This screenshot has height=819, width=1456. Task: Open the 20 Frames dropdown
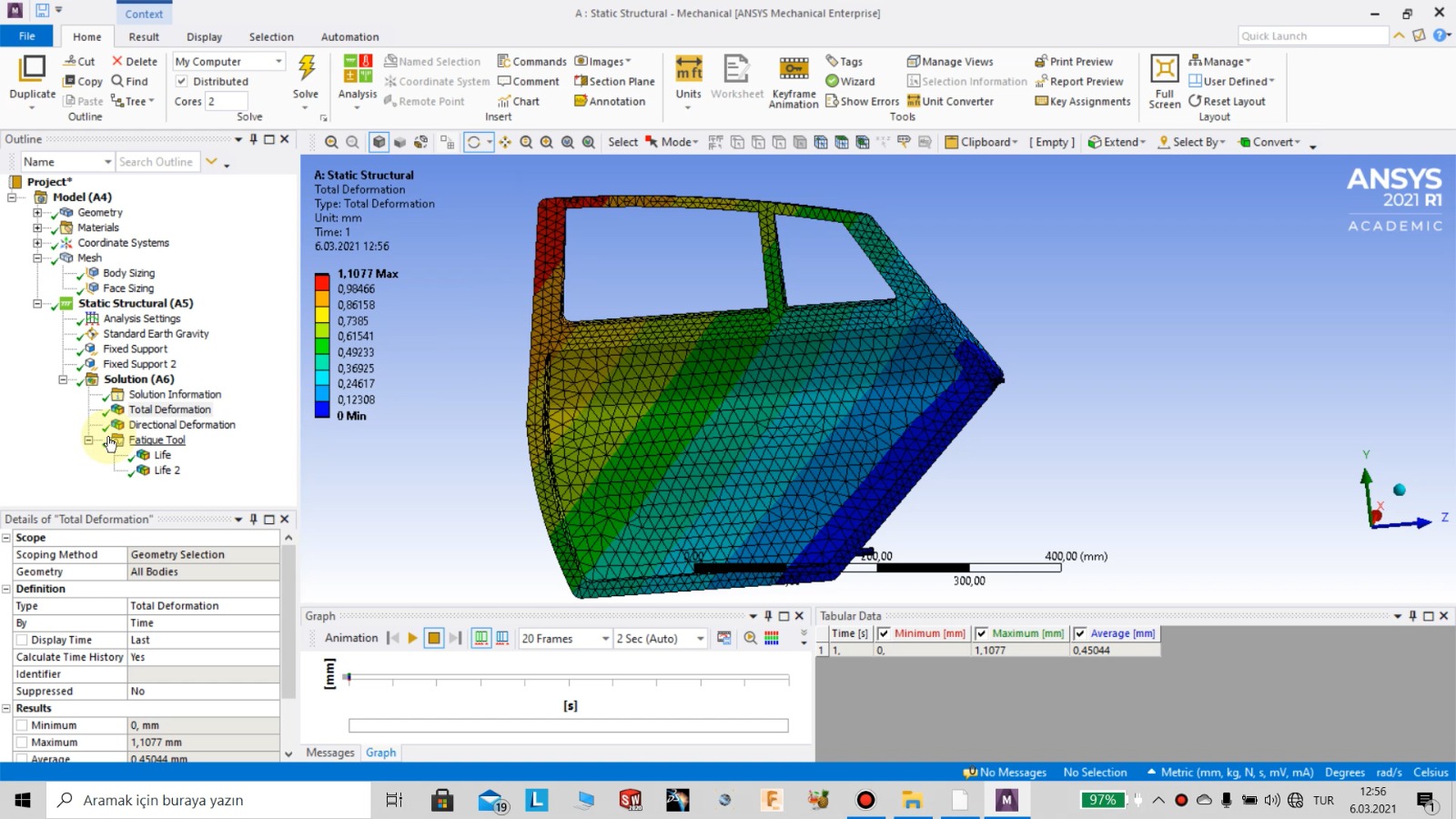point(565,639)
